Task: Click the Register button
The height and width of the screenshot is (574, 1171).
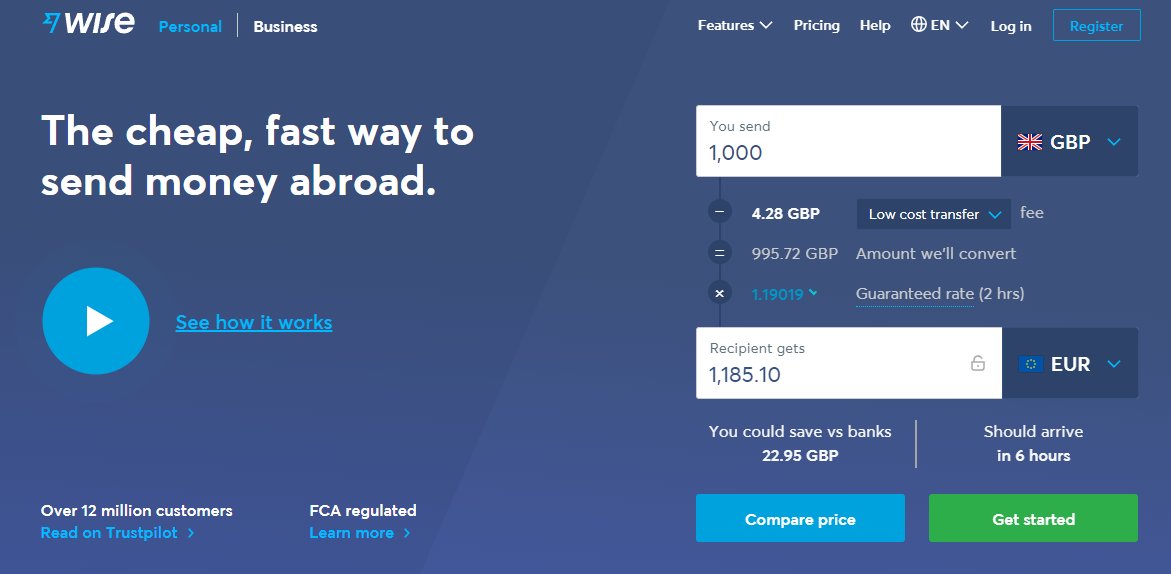Action: [x=1096, y=26]
